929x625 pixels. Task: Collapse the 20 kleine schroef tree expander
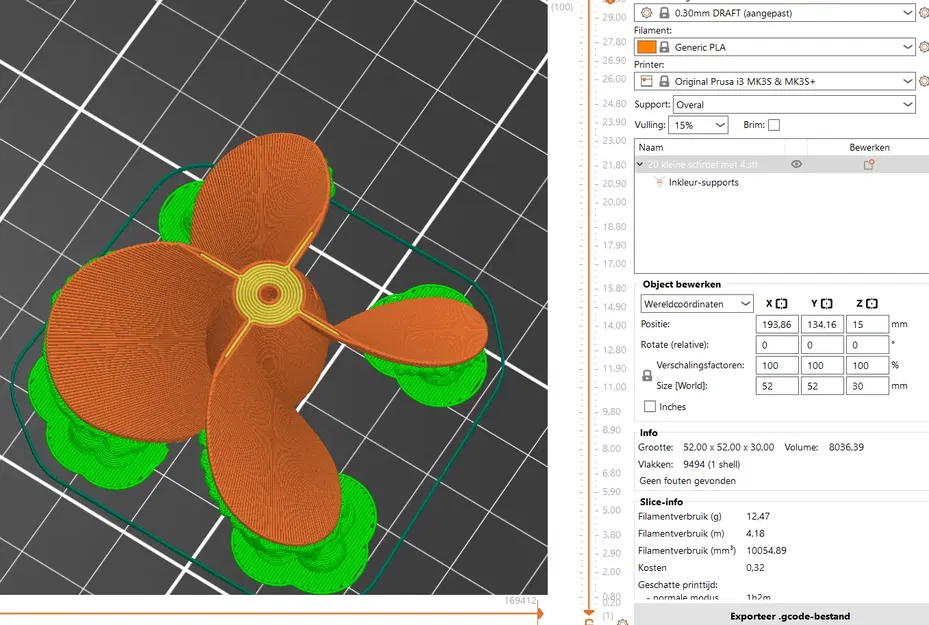(x=640, y=164)
